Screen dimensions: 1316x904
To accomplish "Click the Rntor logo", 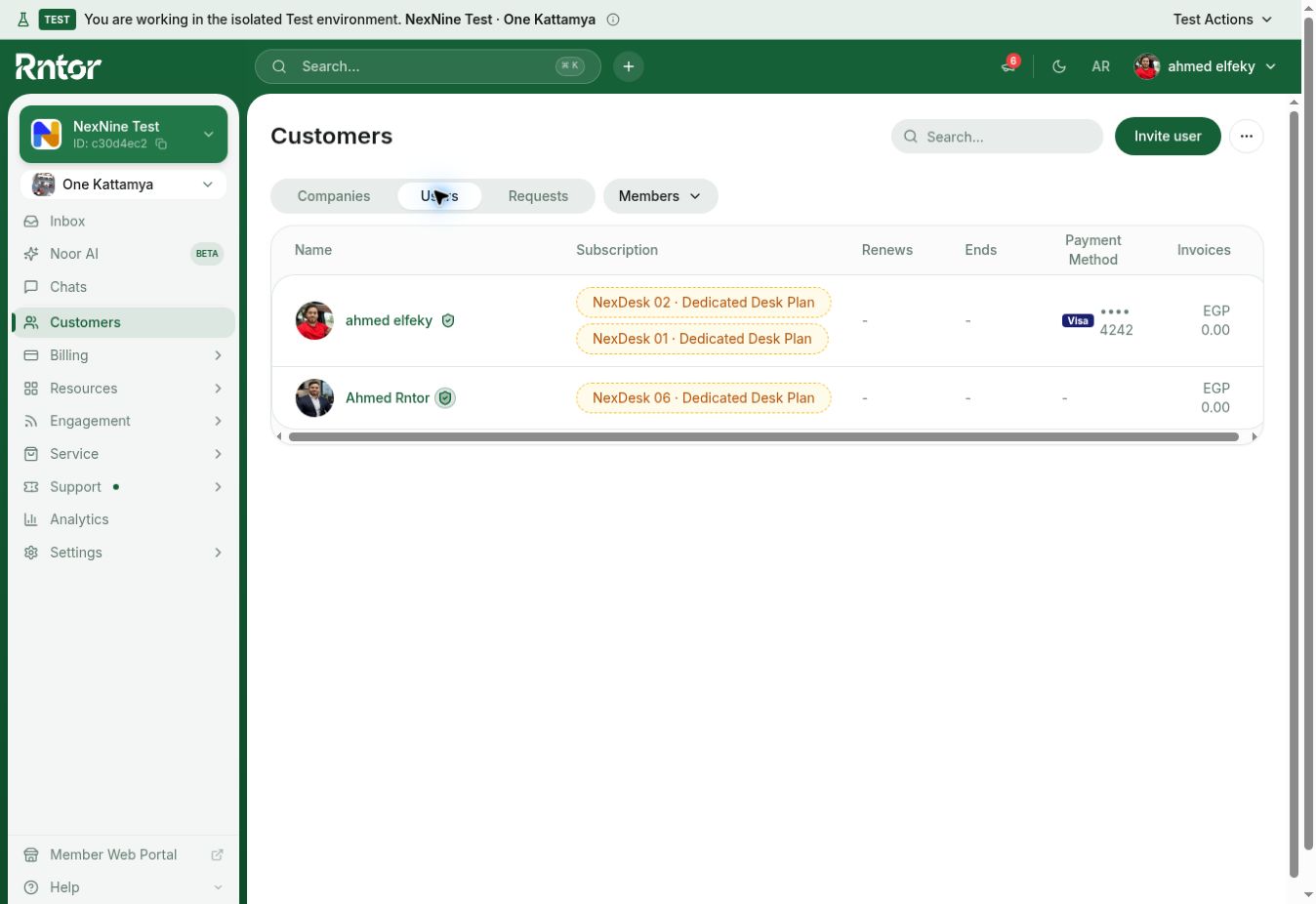I will click(59, 66).
